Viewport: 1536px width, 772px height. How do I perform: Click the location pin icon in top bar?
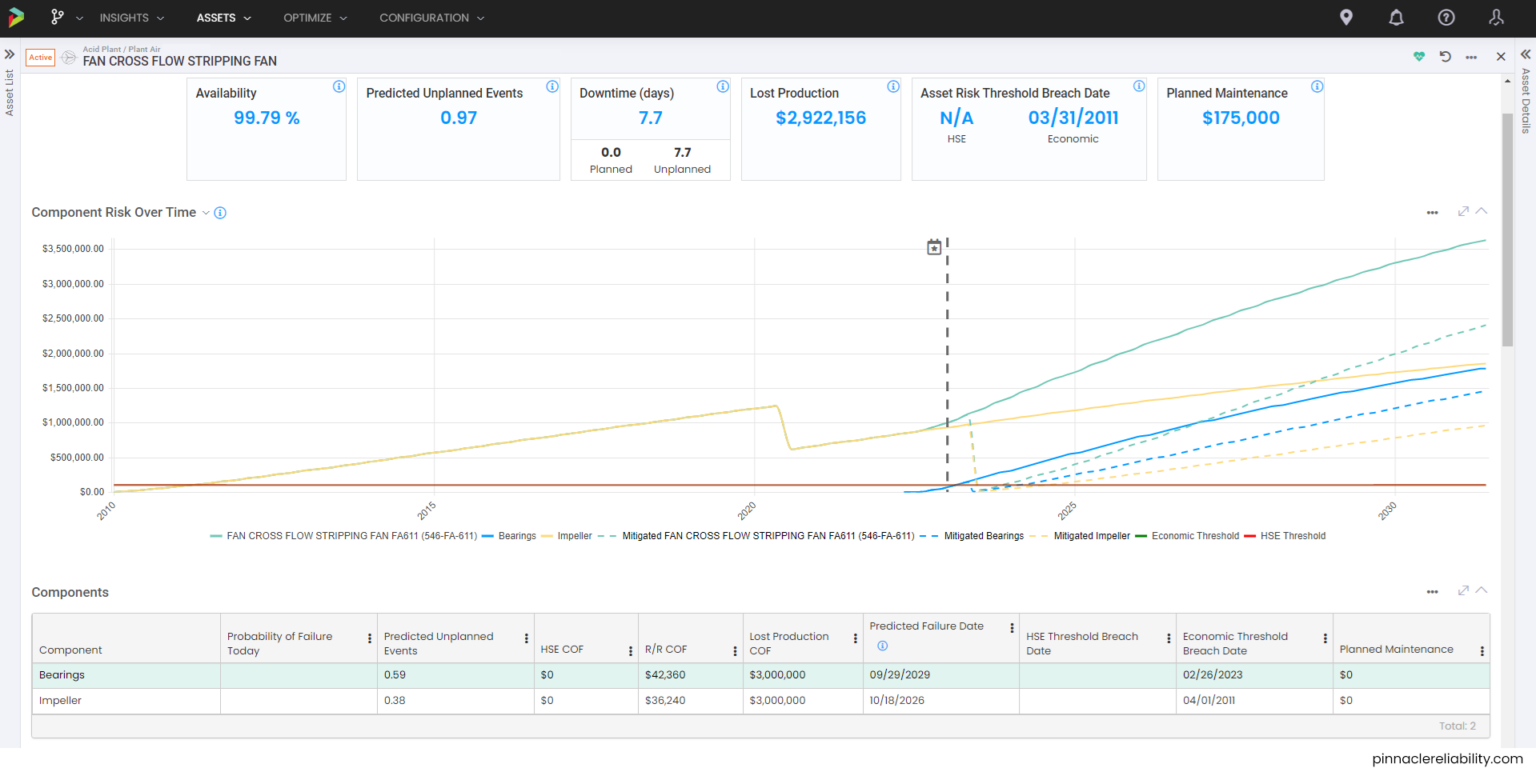tap(1346, 18)
